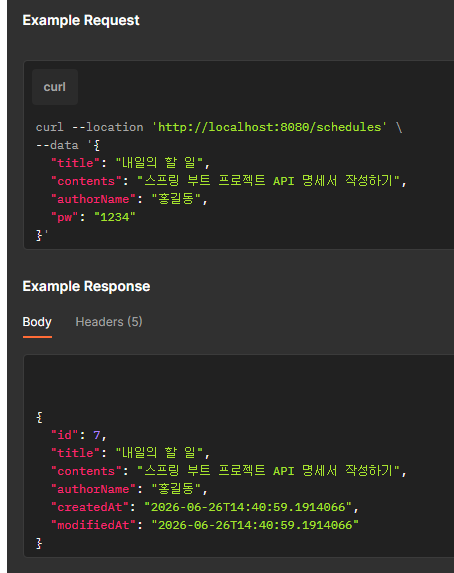Click the "1234" password value
The image size is (454, 573).
pyautogui.click(x=115, y=217)
